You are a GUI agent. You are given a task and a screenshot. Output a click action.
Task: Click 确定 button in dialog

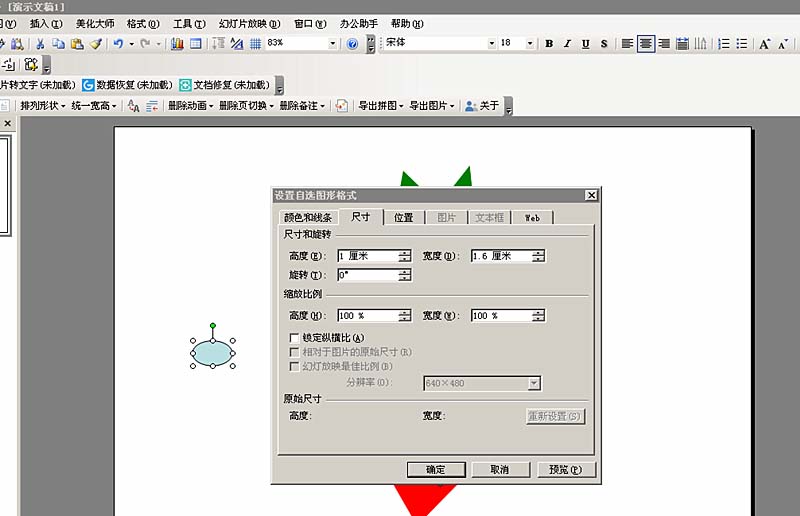436,470
